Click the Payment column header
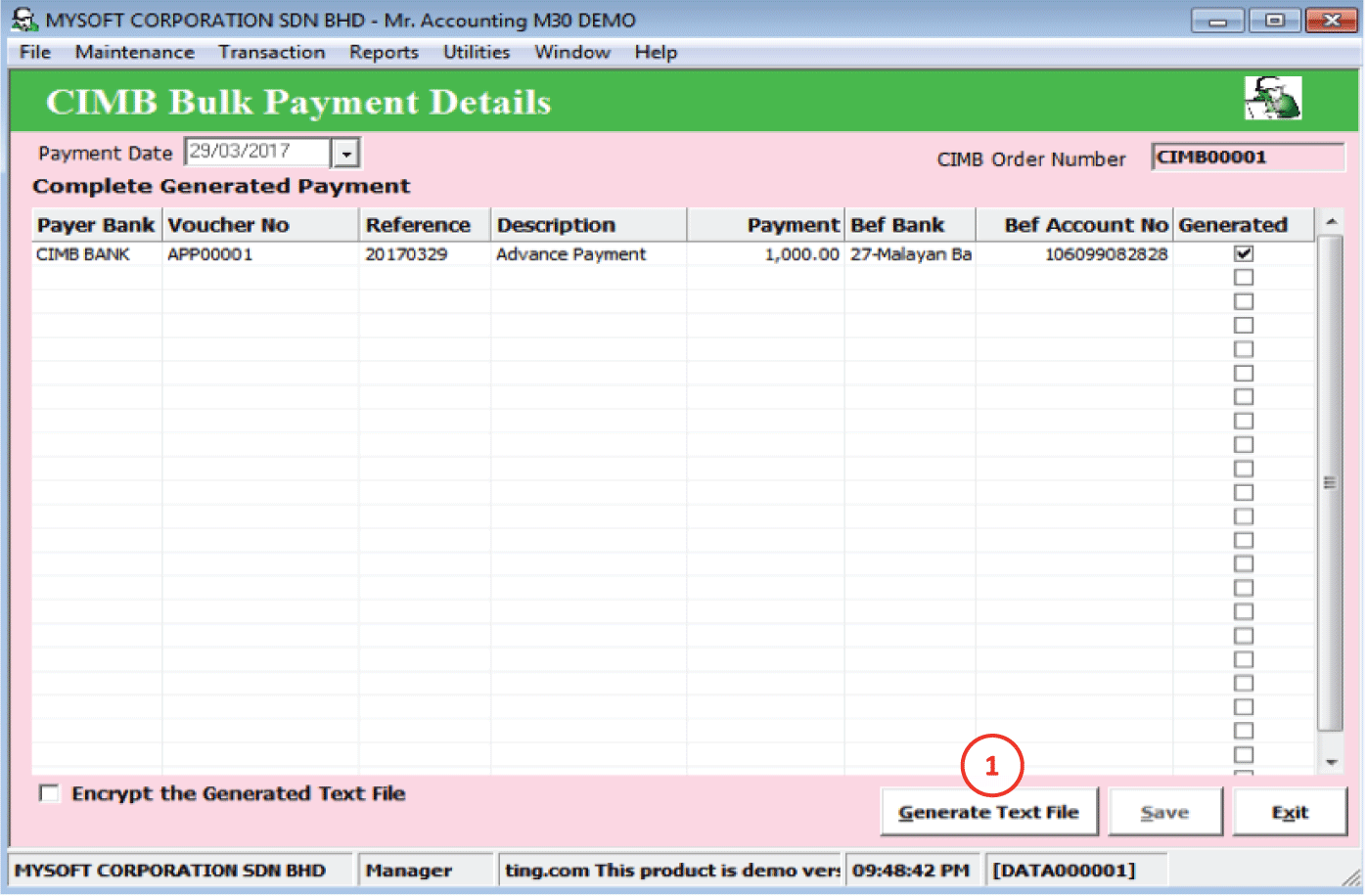The image size is (1366, 896). coord(765,225)
